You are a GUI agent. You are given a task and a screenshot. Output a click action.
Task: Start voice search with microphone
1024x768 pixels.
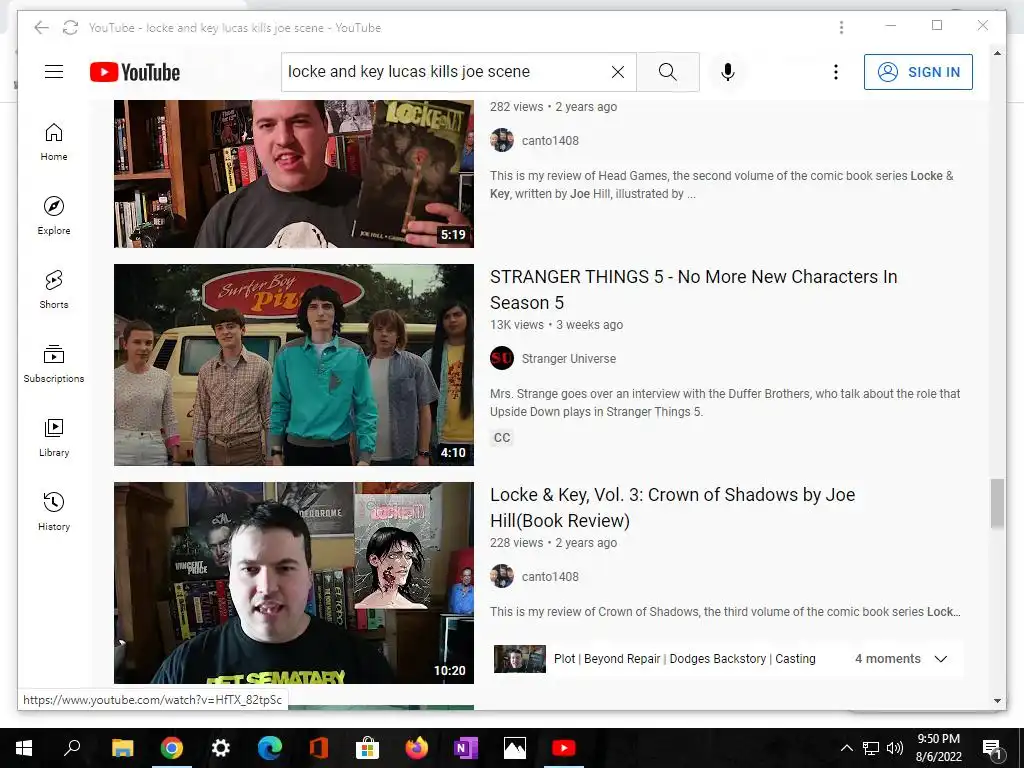tap(728, 72)
